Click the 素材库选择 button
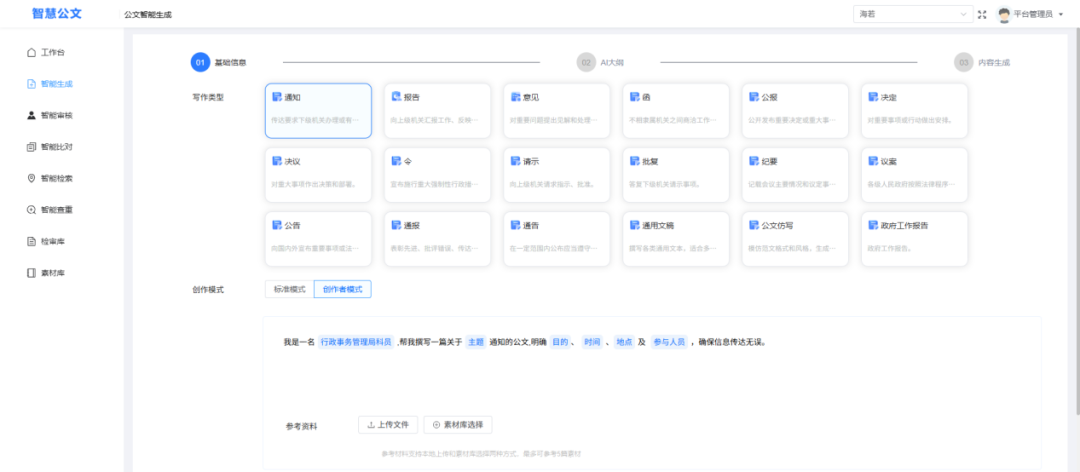This screenshot has width=1080, height=472. tap(458, 425)
